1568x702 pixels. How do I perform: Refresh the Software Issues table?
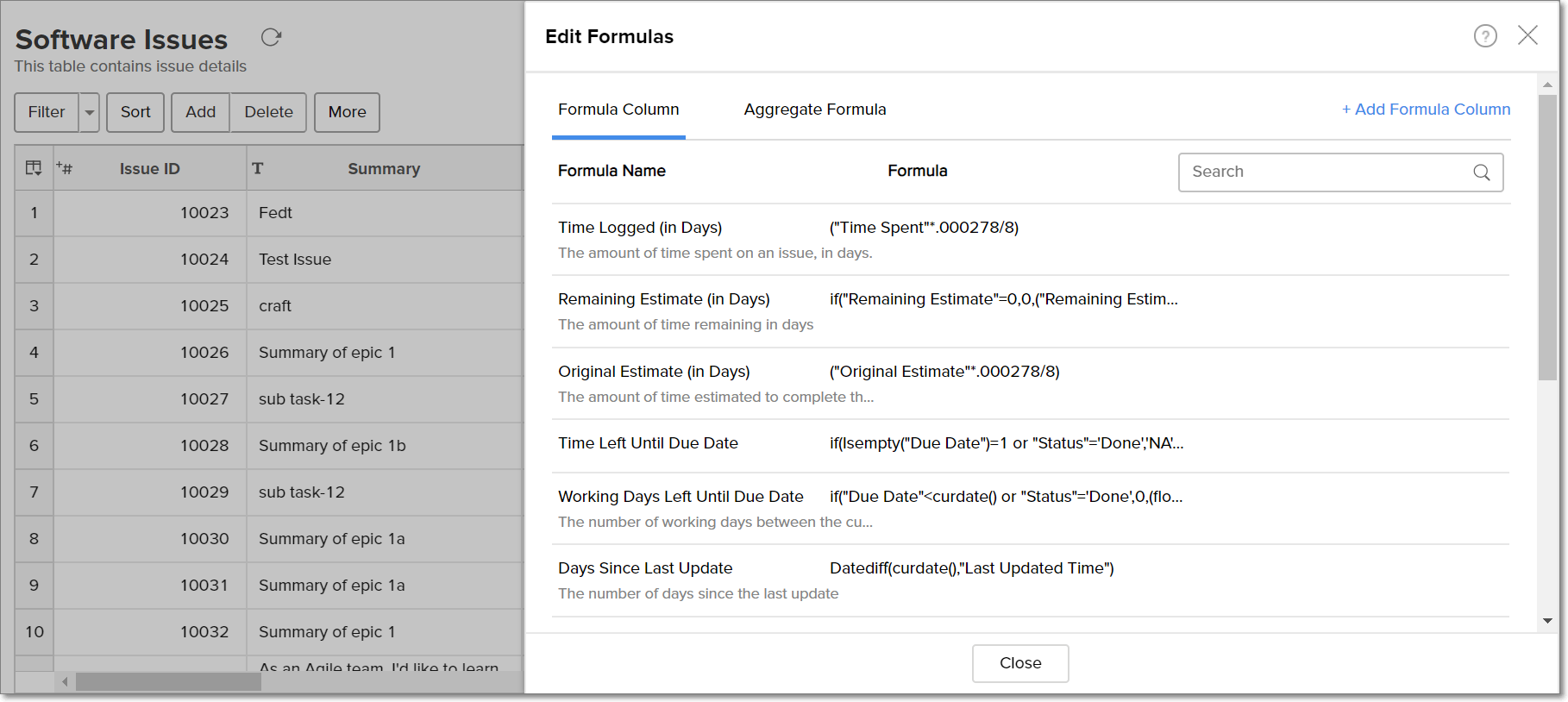271,37
